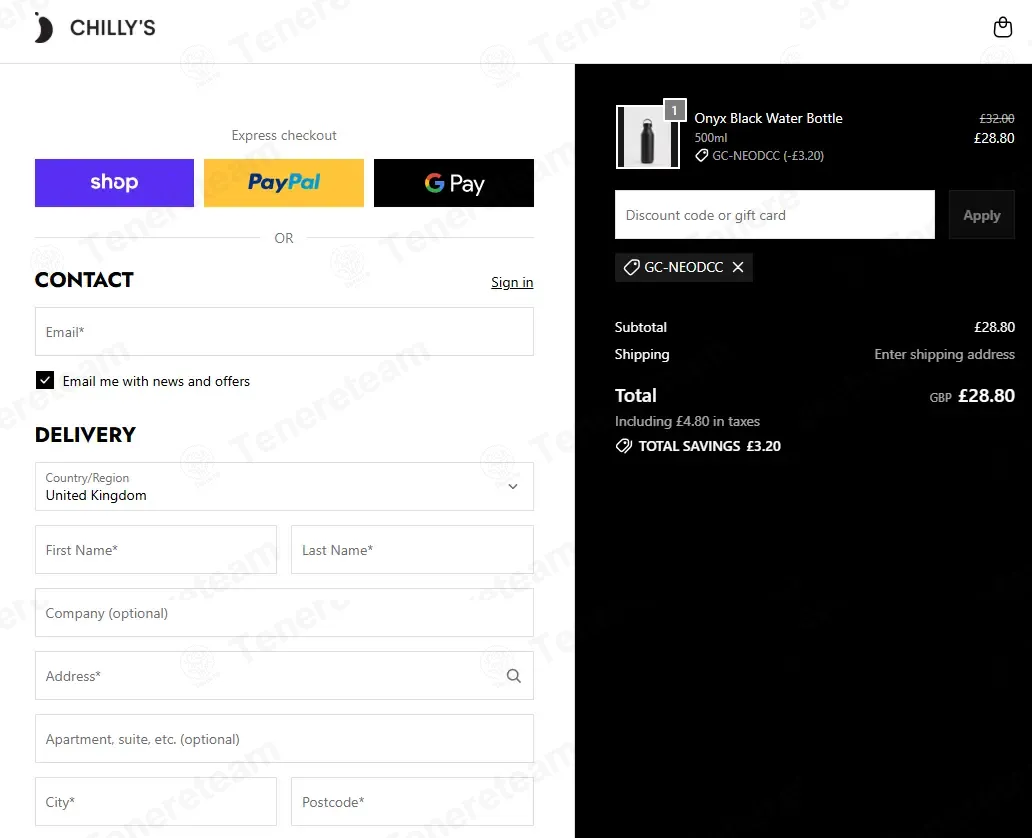Viewport: 1032px width, 838px height.
Task: Click the address search magnifier icon
Action: point(513,676)
